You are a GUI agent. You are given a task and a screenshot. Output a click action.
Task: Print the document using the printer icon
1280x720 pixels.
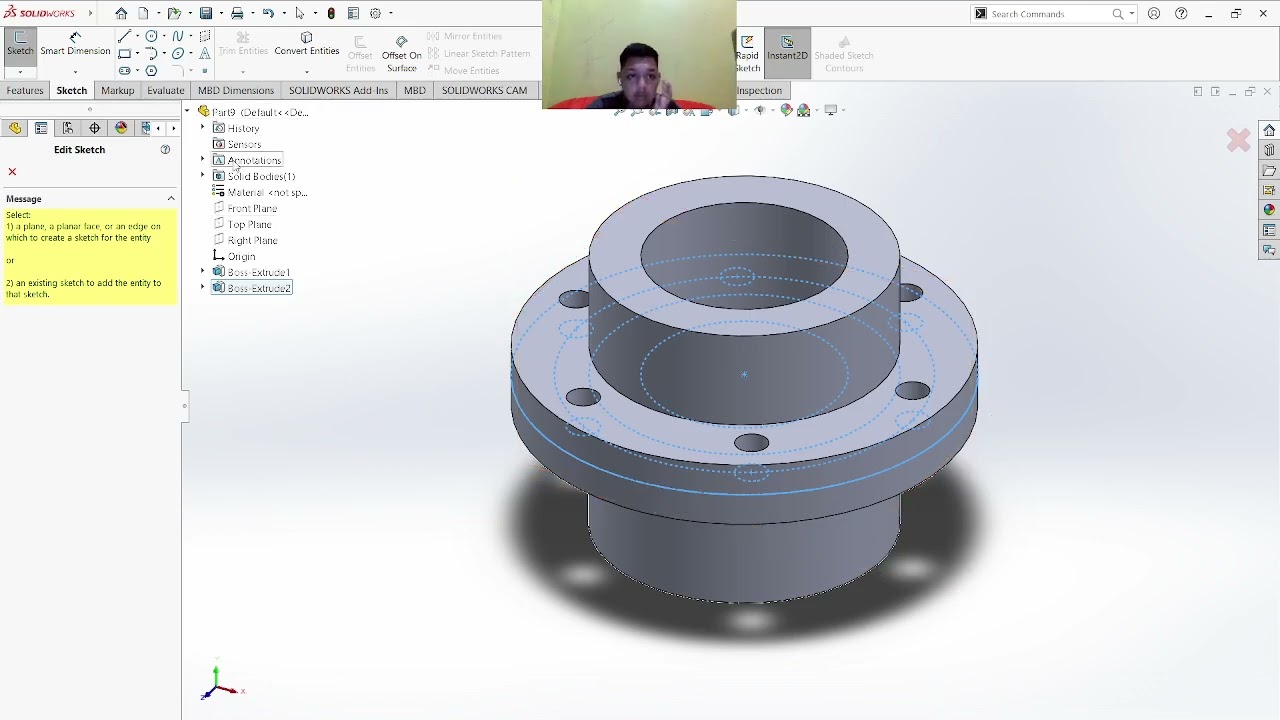tap(237, 14)
